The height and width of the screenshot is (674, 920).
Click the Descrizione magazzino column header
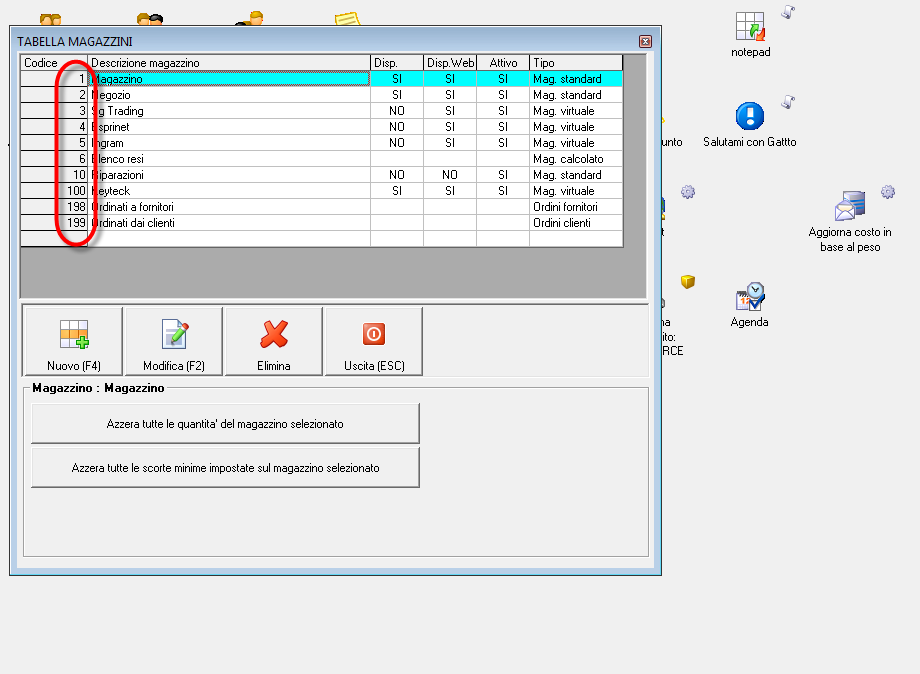pyautogui.click(x=229, y=63)
